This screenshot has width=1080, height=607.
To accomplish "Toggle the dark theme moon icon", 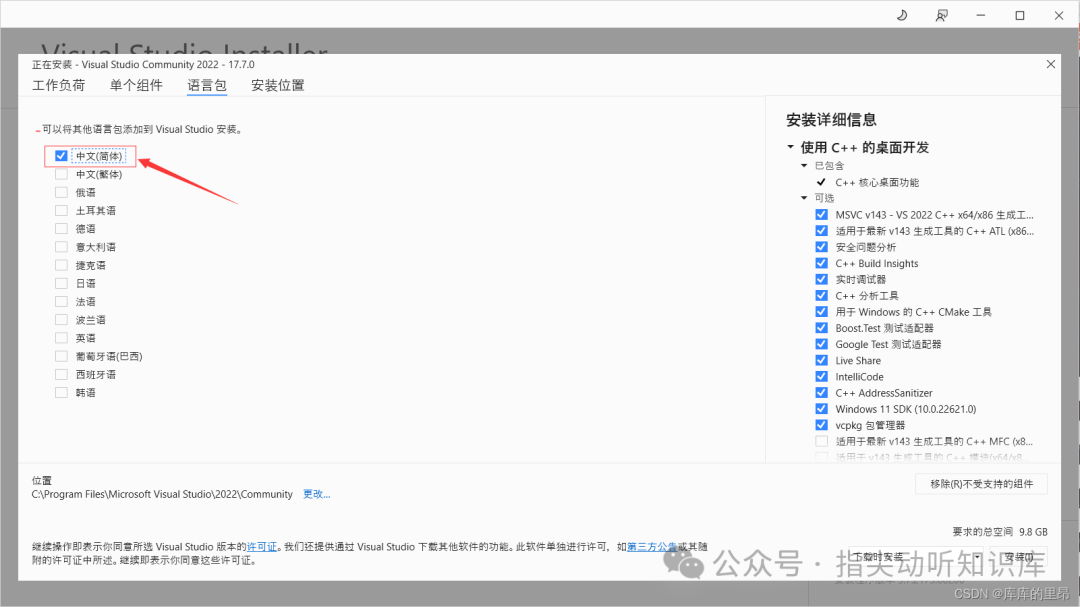I will click(x=902, y=15).
